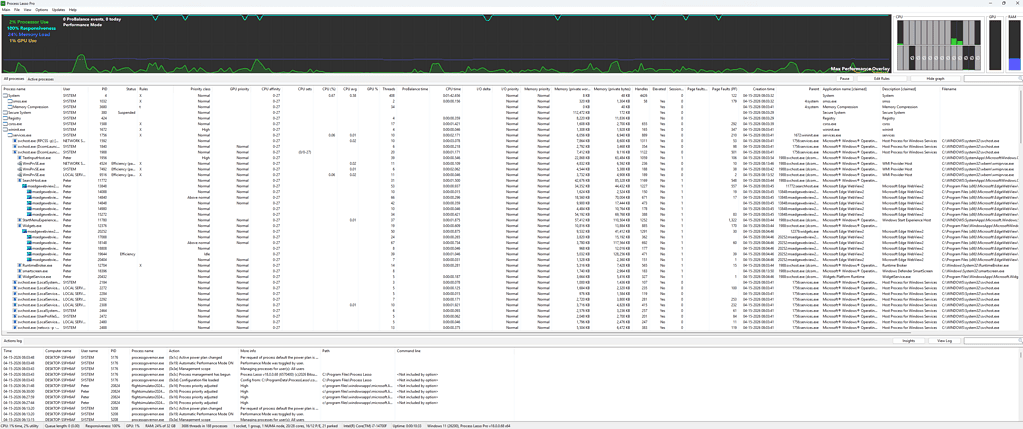Screen dimensions: 1023x429
Task: Click the System process icon
Action: point(5,95)
